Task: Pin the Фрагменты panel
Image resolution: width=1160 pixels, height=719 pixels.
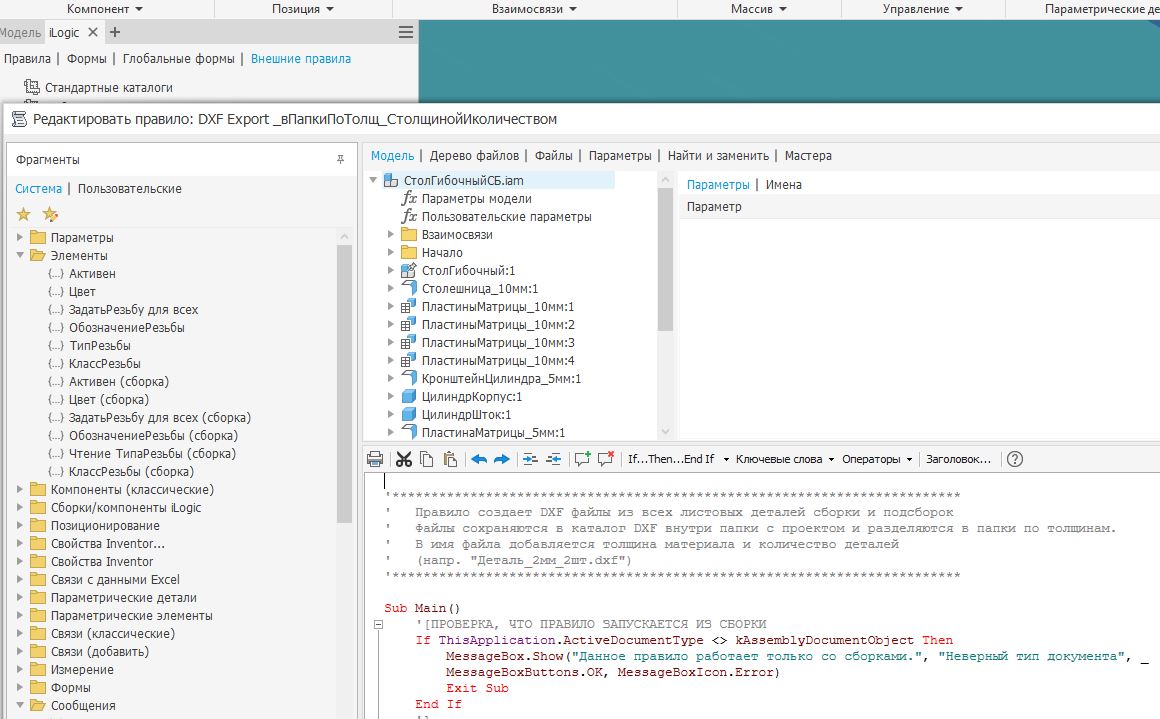Action: (340, 160)
